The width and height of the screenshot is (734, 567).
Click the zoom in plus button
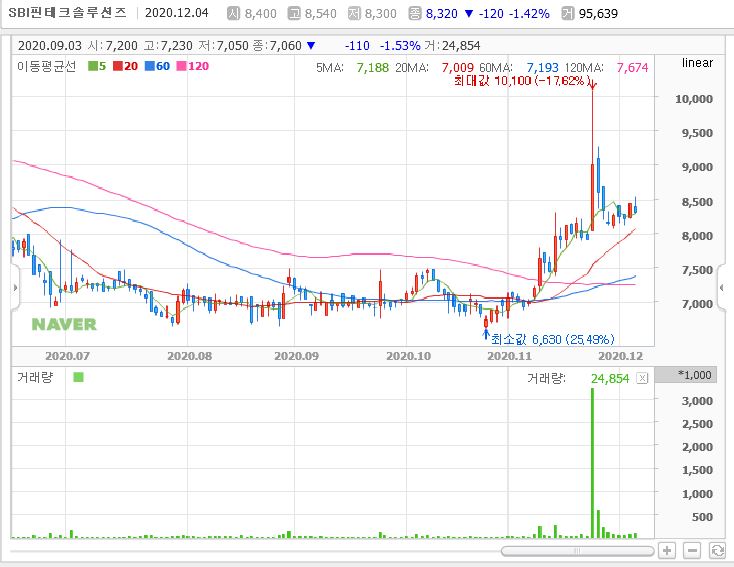point(667,551)
